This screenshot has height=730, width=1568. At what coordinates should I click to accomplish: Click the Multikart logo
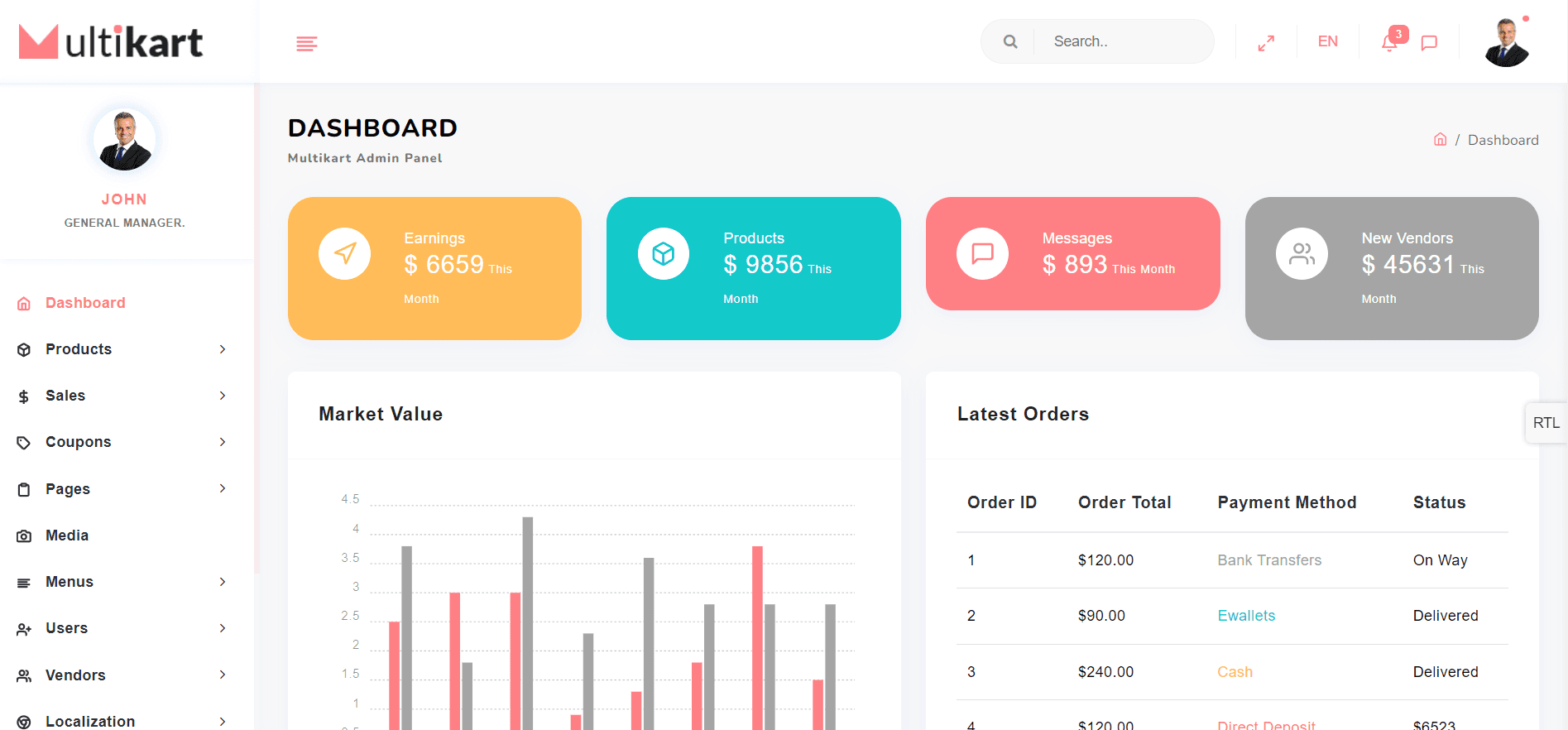coord(111,42)
